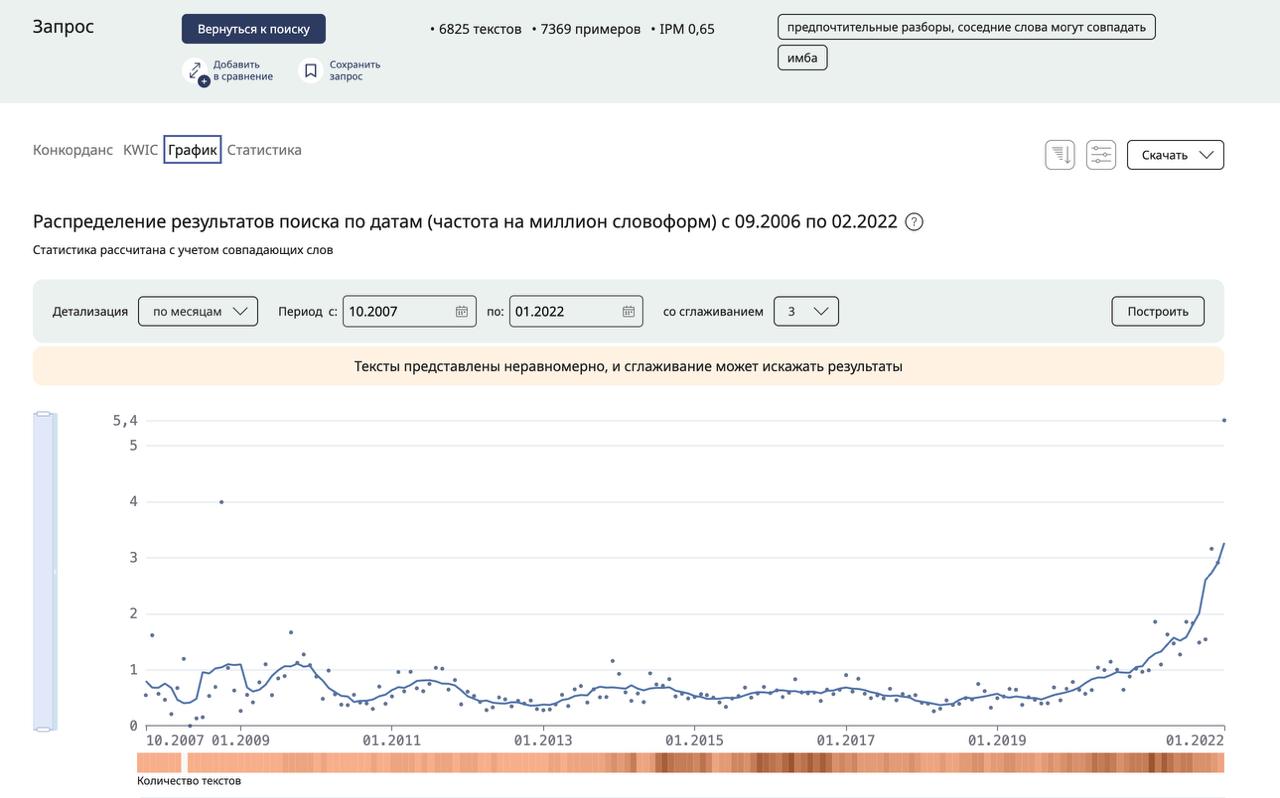1280x798 pixels.
Task: Open the display settings sliders icon
Action: pyautogui.click(x=1101, y=155)
